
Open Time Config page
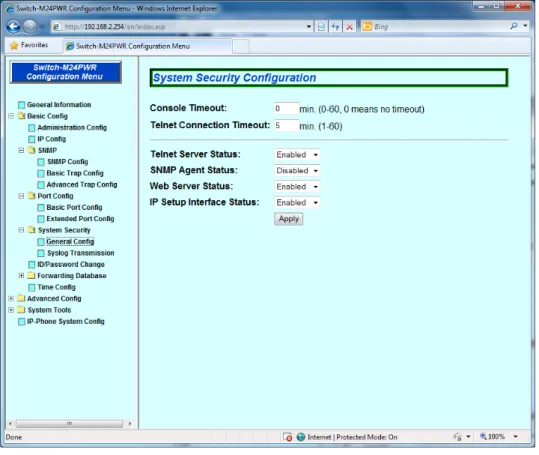point(56,287)
